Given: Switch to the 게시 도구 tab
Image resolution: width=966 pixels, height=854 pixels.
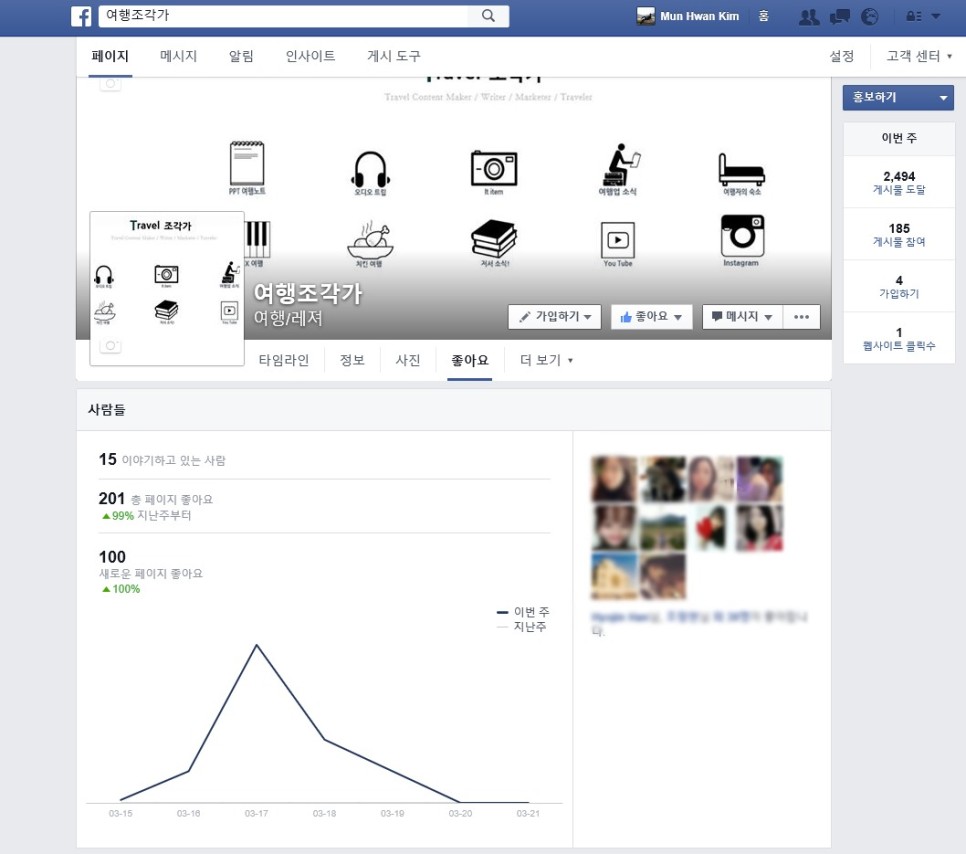Looking at the screenshot, I should [x=393, y=56].
